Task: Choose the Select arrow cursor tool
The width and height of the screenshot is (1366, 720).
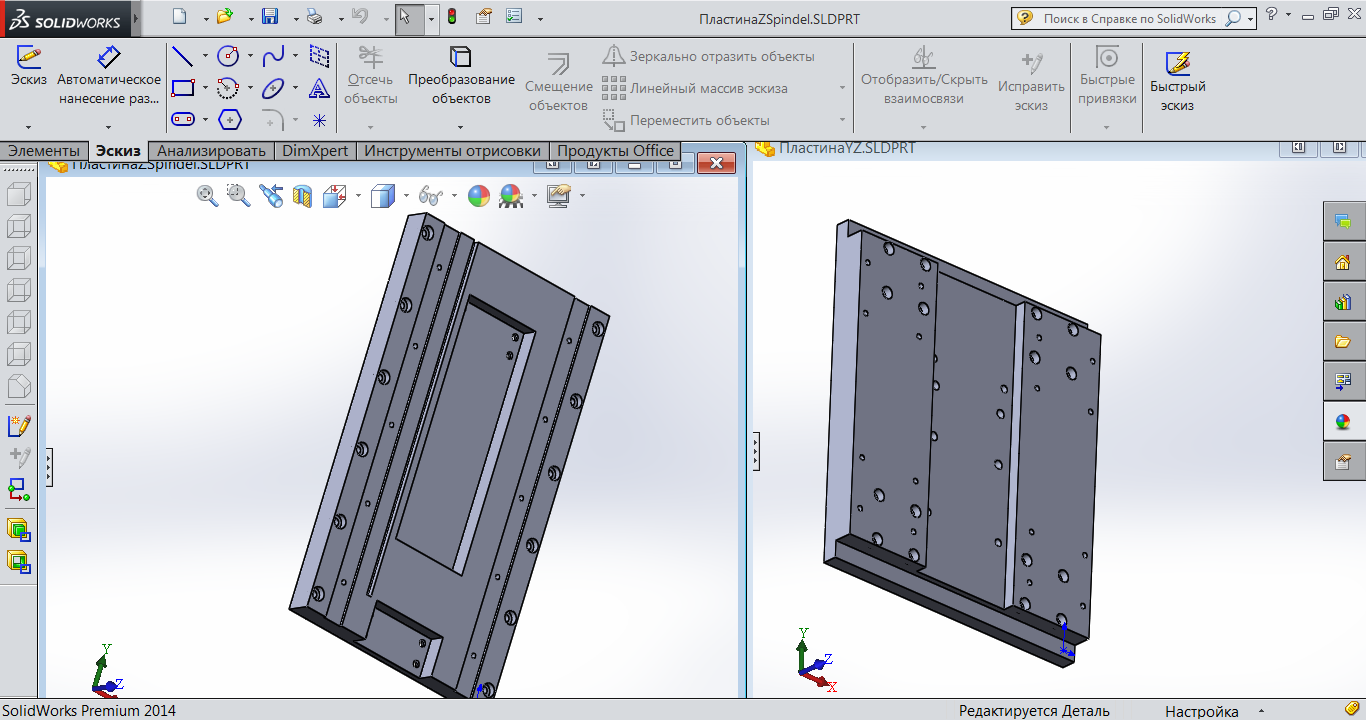Action: pyautogui.click(x=406, y=17)
